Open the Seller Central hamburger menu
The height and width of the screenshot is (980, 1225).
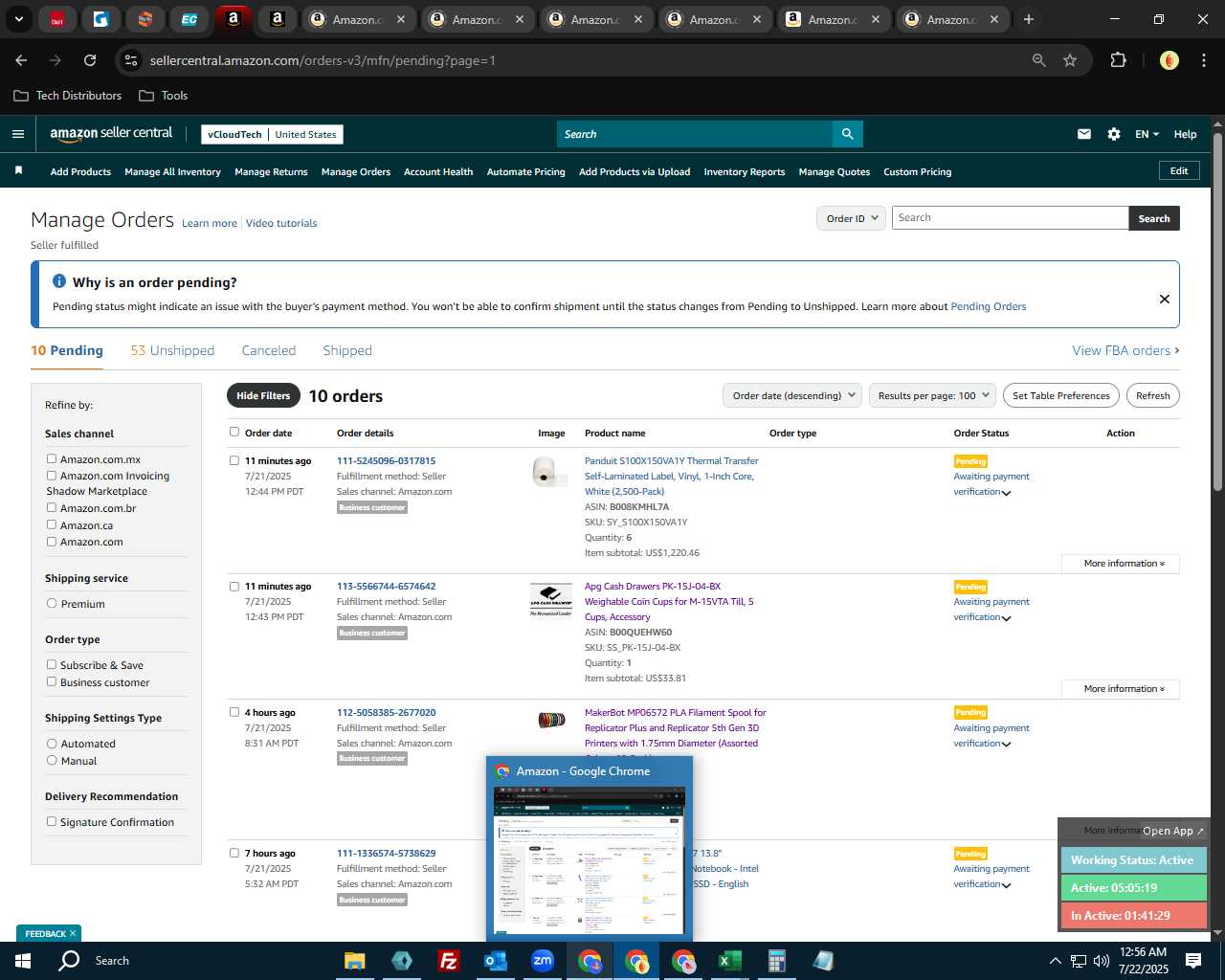18,134
